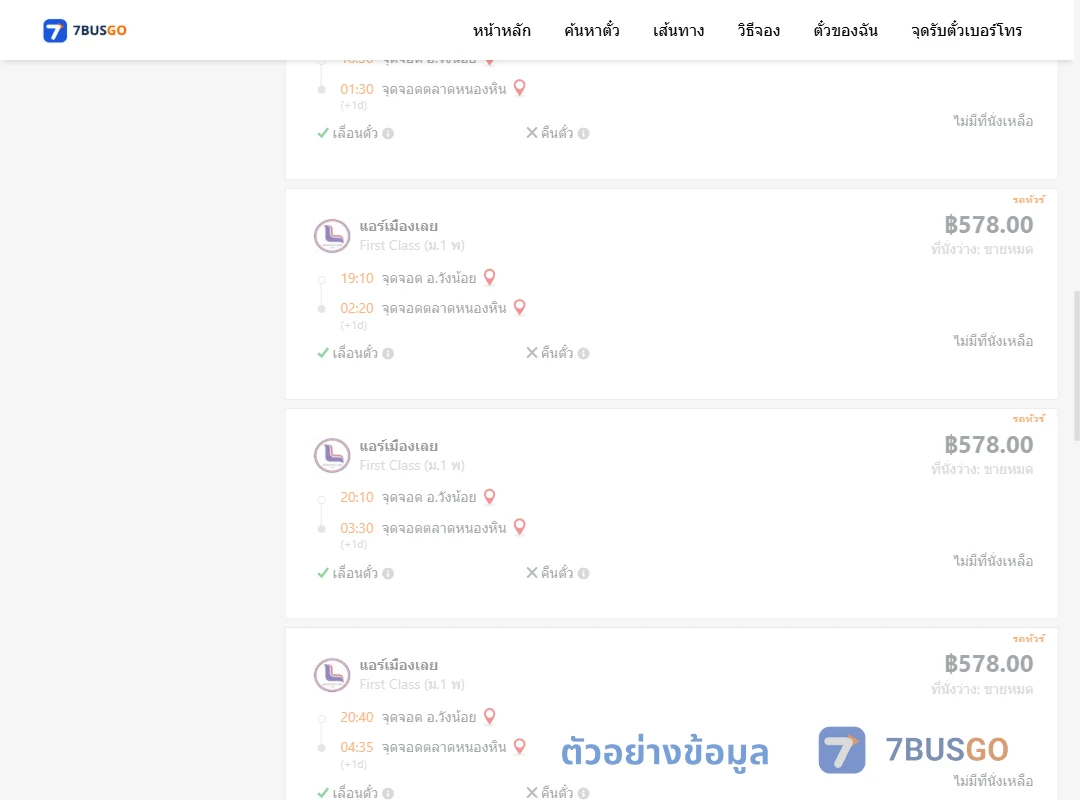1080x800 pixels.
Task: Click แอร์เมืองเลย name in 20:10 trip
Action: coord(398,446)
